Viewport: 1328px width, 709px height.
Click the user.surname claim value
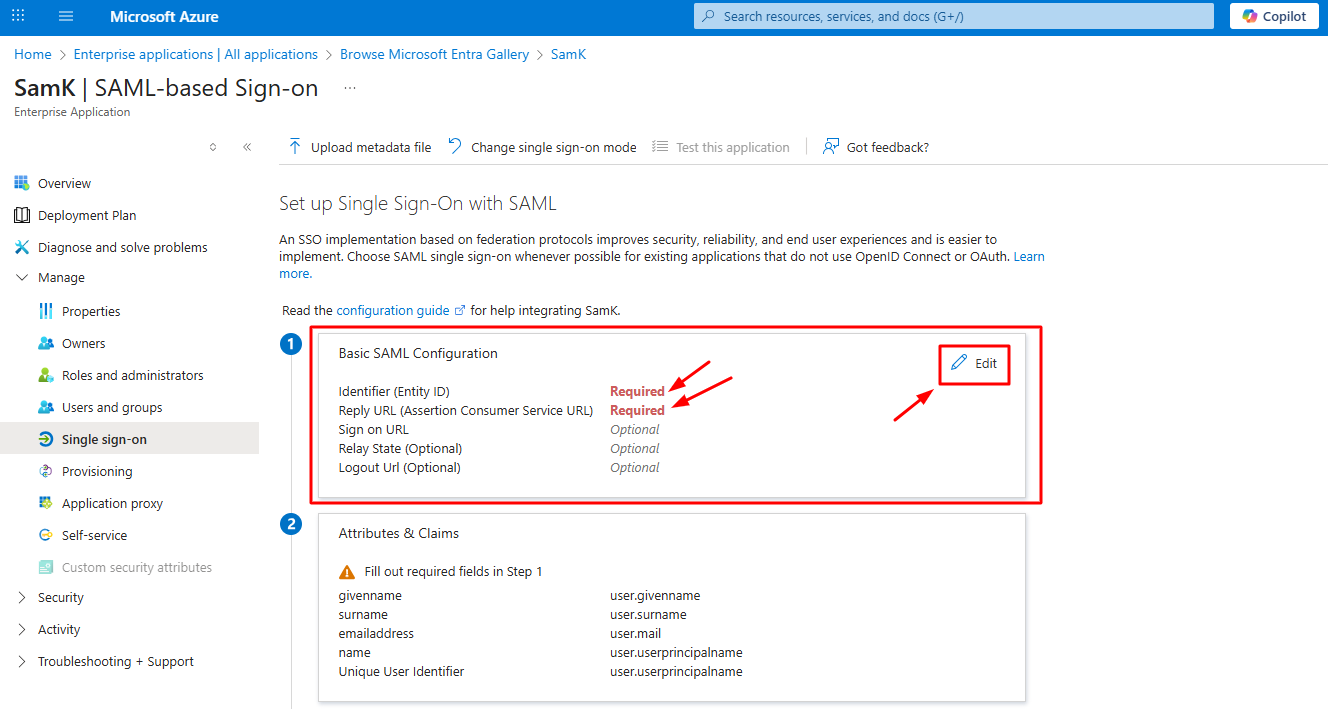pos(648,614)
